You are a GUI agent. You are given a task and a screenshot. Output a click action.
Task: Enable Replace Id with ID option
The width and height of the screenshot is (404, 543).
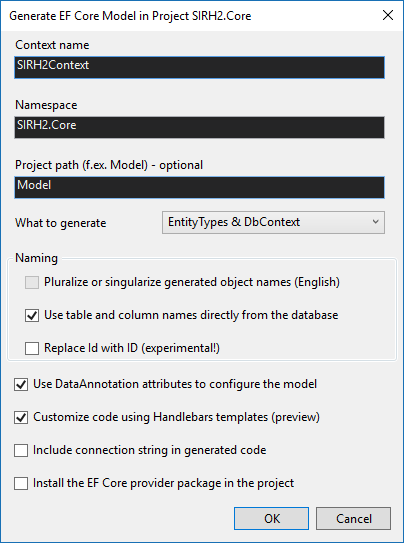click(32, 348)
